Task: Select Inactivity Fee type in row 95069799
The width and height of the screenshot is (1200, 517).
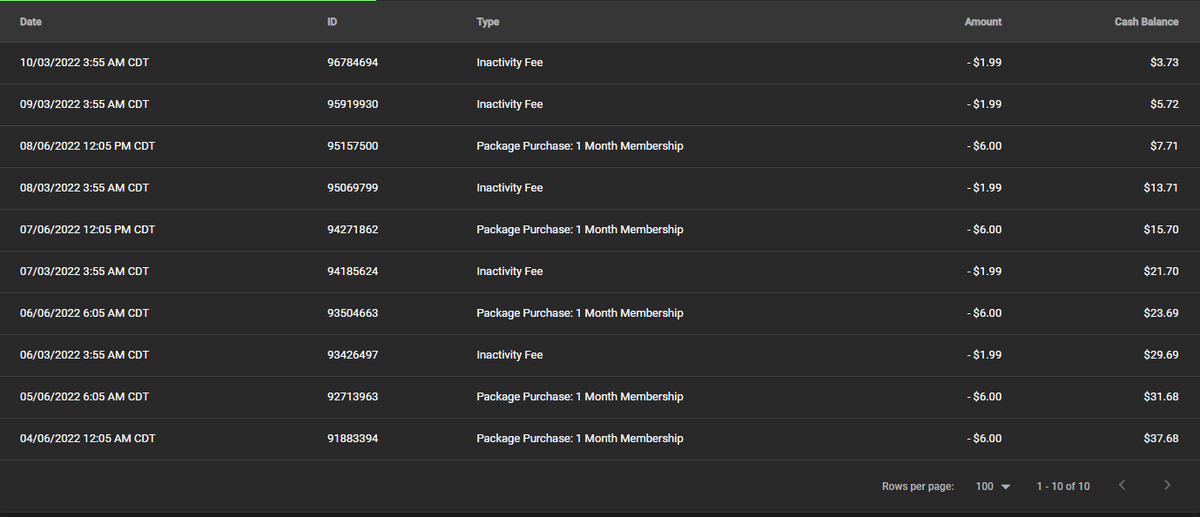Action: click(x=510, y=188)
